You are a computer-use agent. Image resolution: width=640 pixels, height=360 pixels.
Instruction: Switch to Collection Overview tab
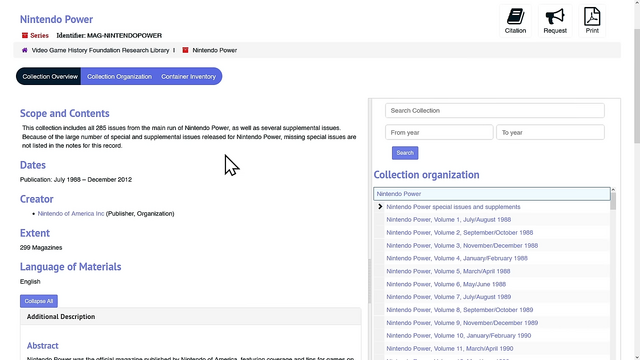tap(49, 76)
